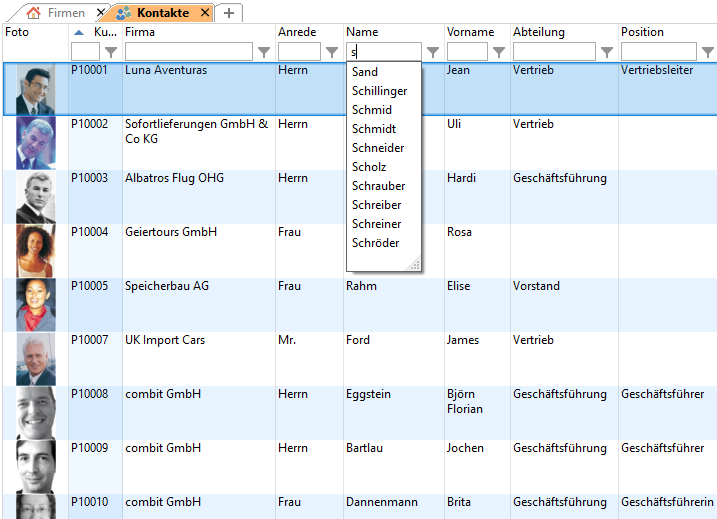Open the photo thumbnail of contact P10004
This screenshot has height=519, width=717.
pos(35,251)
